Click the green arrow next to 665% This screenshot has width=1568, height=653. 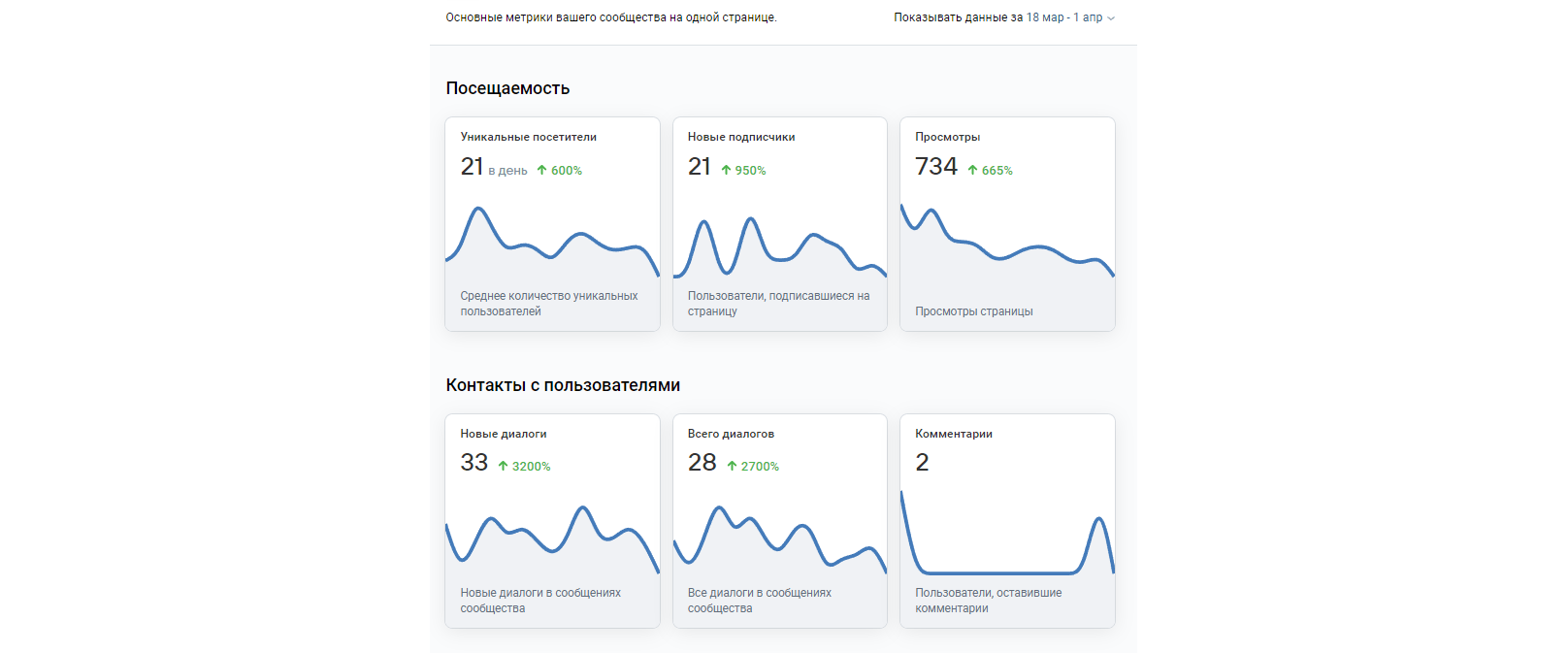tap(972, 170)
